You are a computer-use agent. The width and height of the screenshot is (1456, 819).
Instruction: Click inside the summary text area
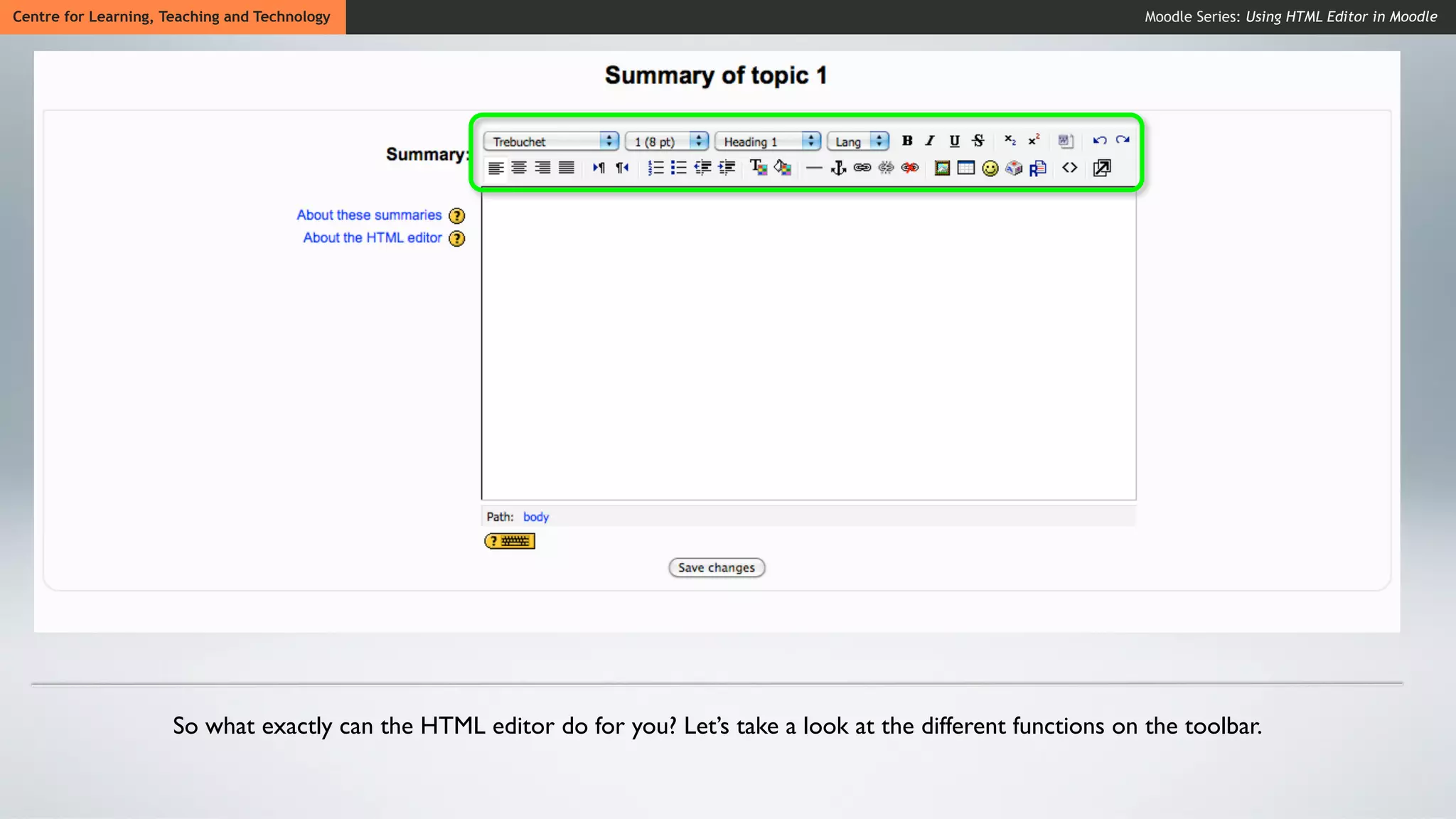coord(808,346)
